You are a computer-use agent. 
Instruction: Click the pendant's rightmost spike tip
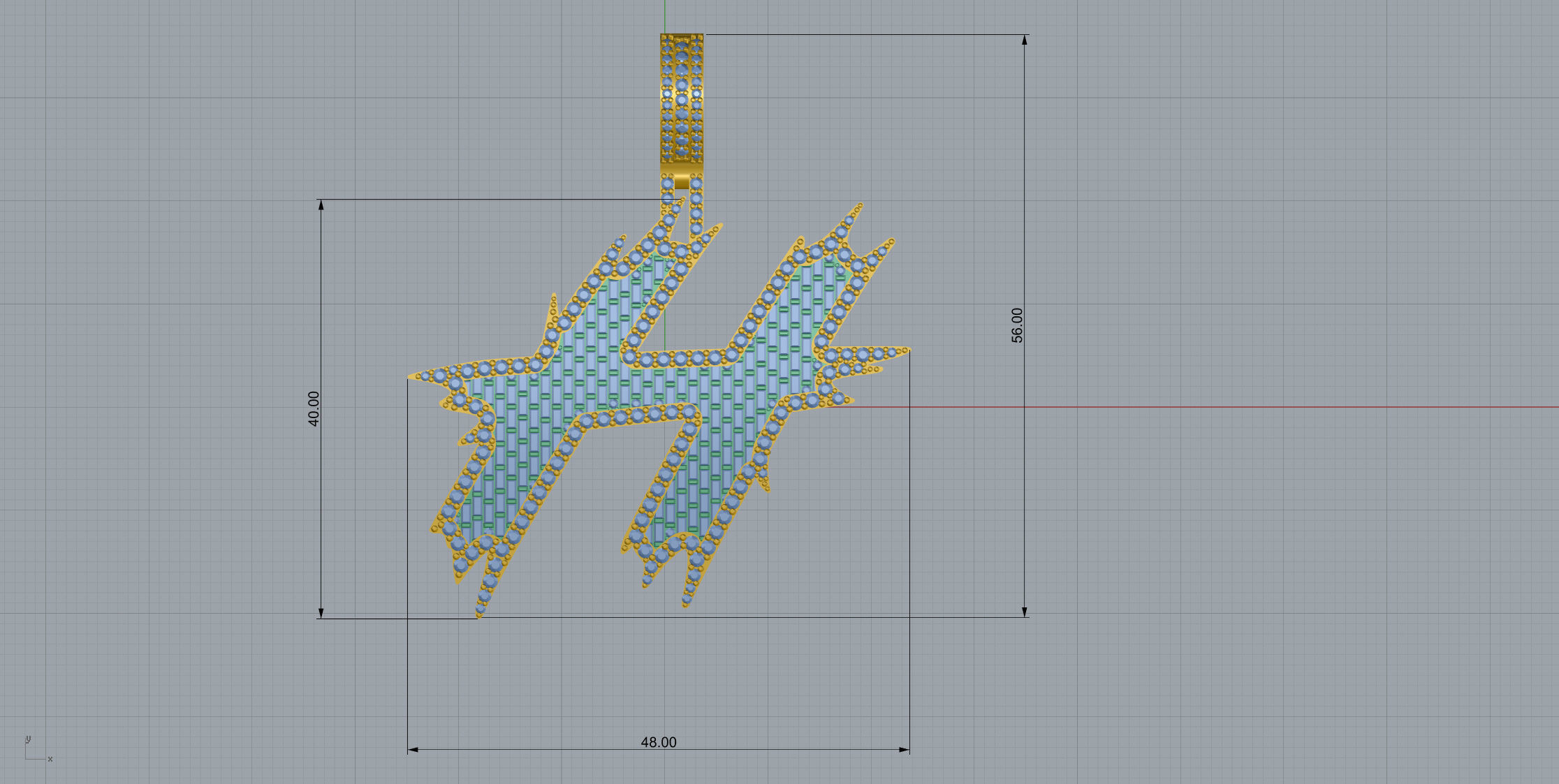pos(908,350)
